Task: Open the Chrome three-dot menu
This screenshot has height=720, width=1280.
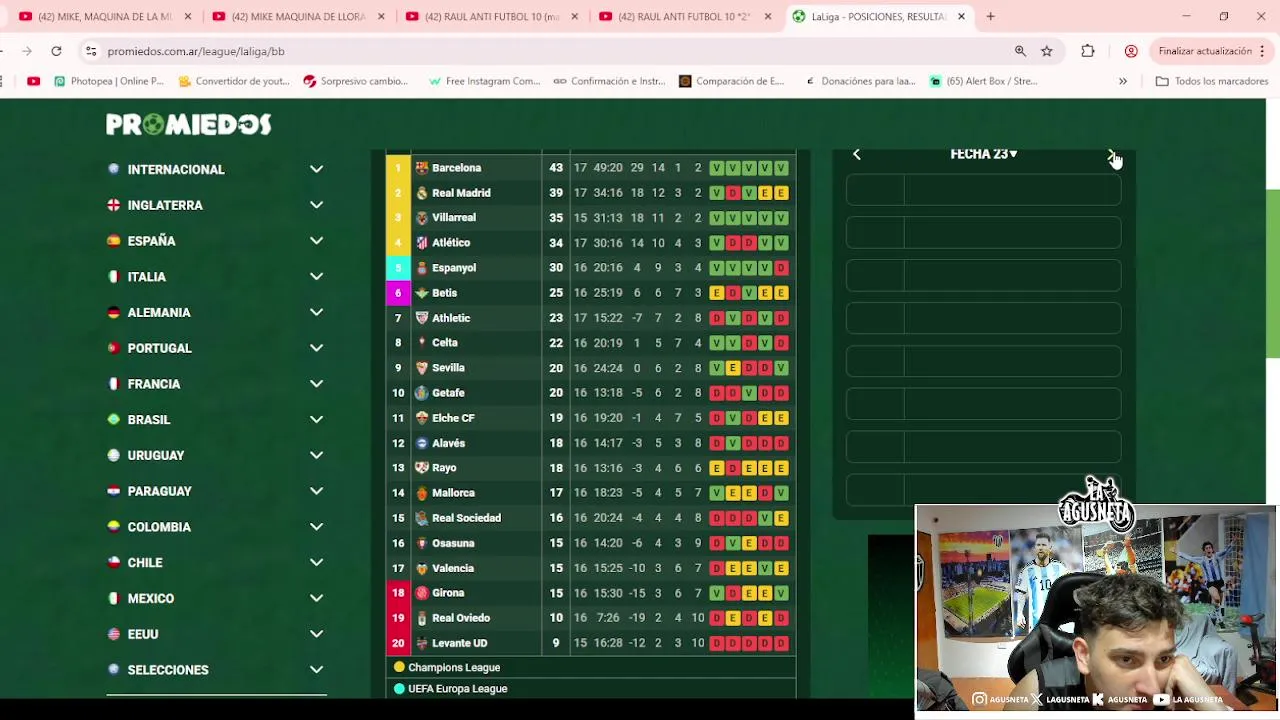Action: [1262, 51]
